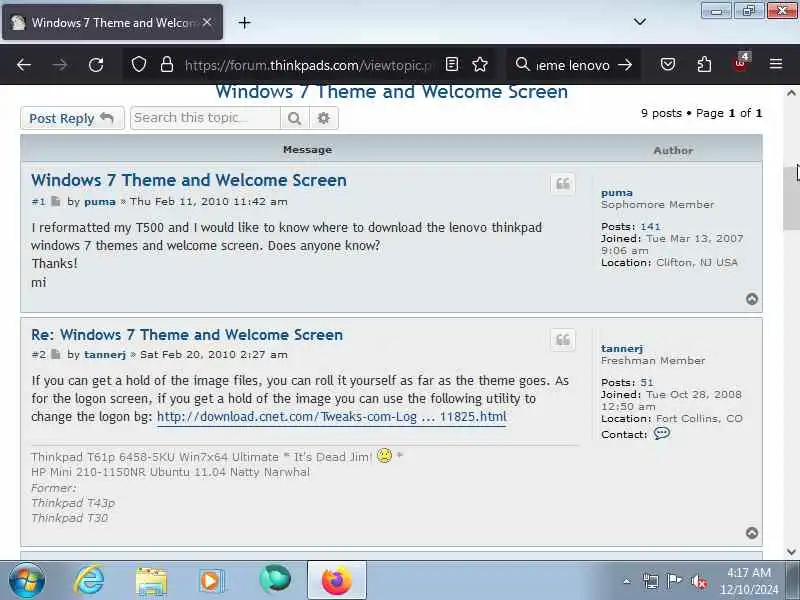Screen dimensions: 800x600
Task: Open the Windows Start menu
Action: [27, 580]
